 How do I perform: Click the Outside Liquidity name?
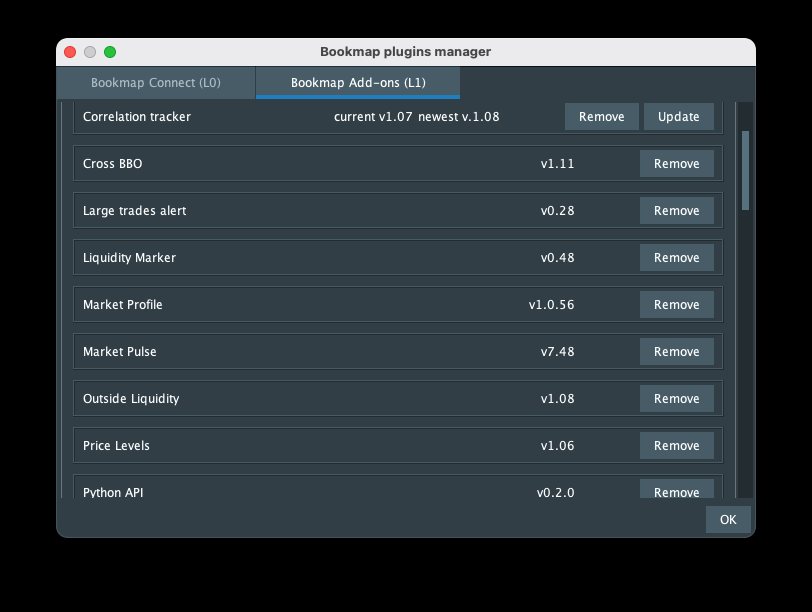[131, 399]
